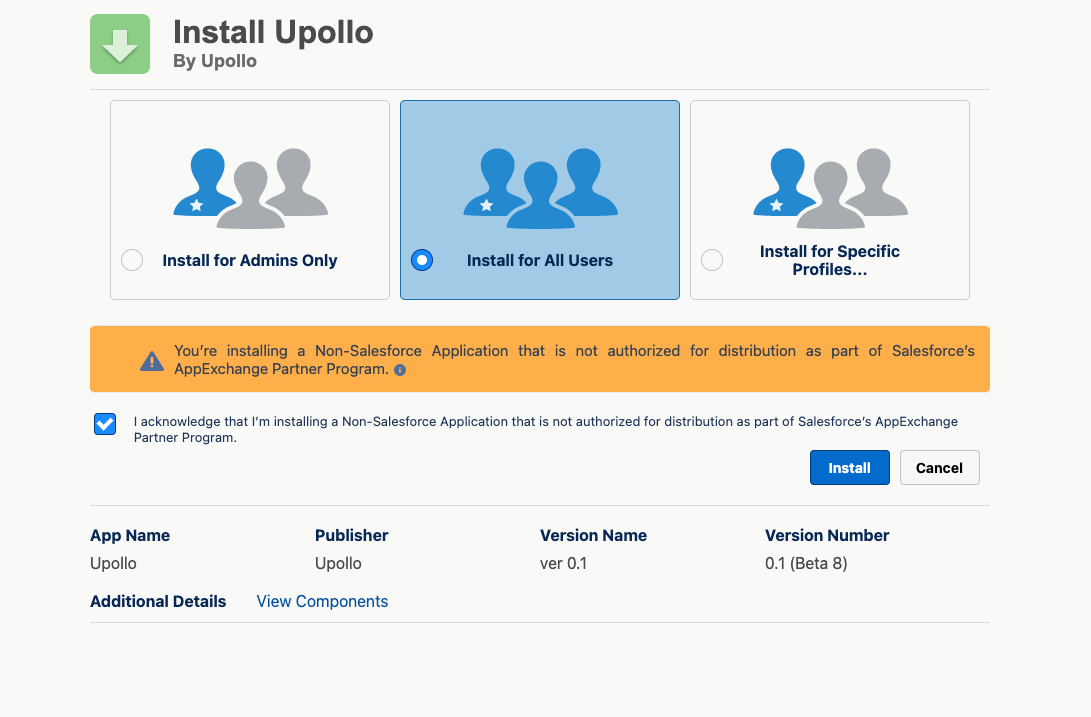1091x717 pixels.
Task: Click the Upollo value under Publisher
Action: 338,563
